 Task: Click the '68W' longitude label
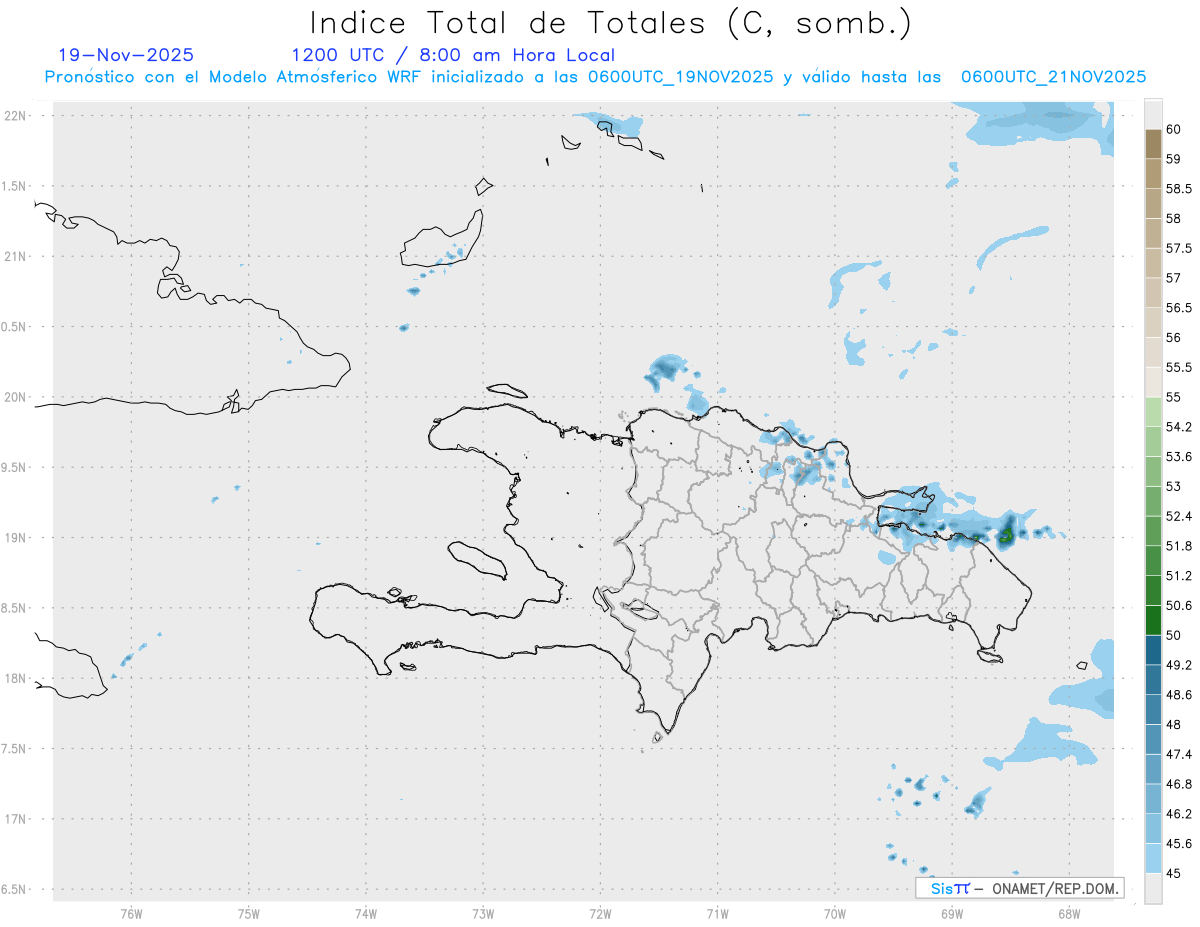tap(1069, 913)
